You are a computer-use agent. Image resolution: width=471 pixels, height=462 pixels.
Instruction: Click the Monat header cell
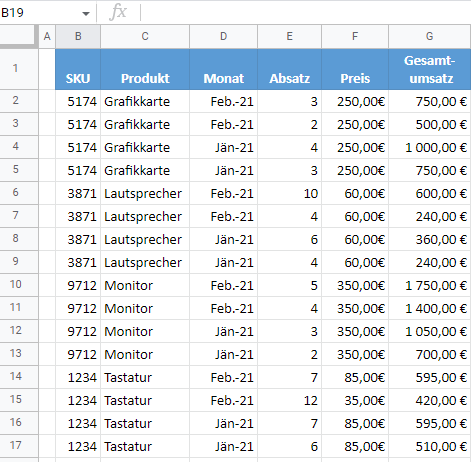(224, 69)
